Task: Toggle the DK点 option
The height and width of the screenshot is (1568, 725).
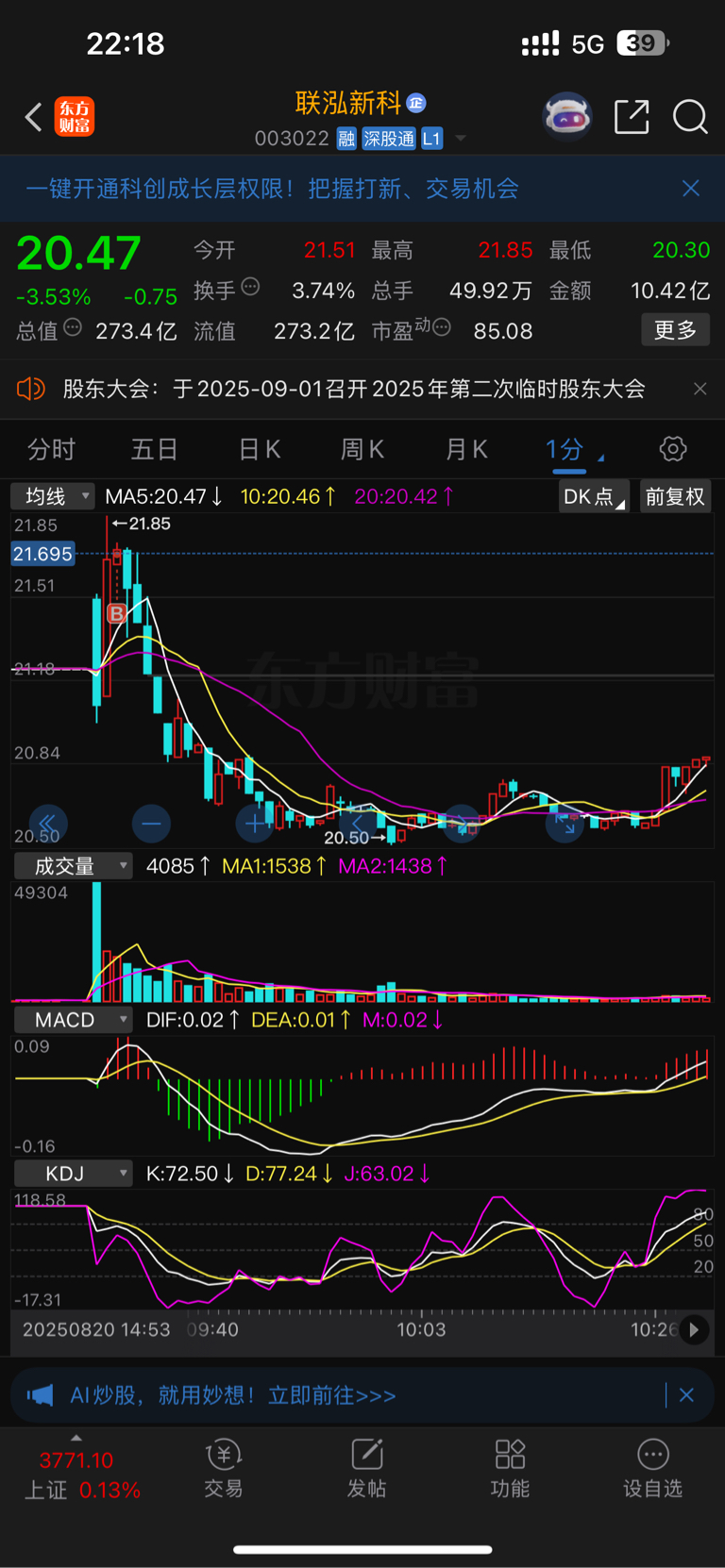Action: (594, 497)
